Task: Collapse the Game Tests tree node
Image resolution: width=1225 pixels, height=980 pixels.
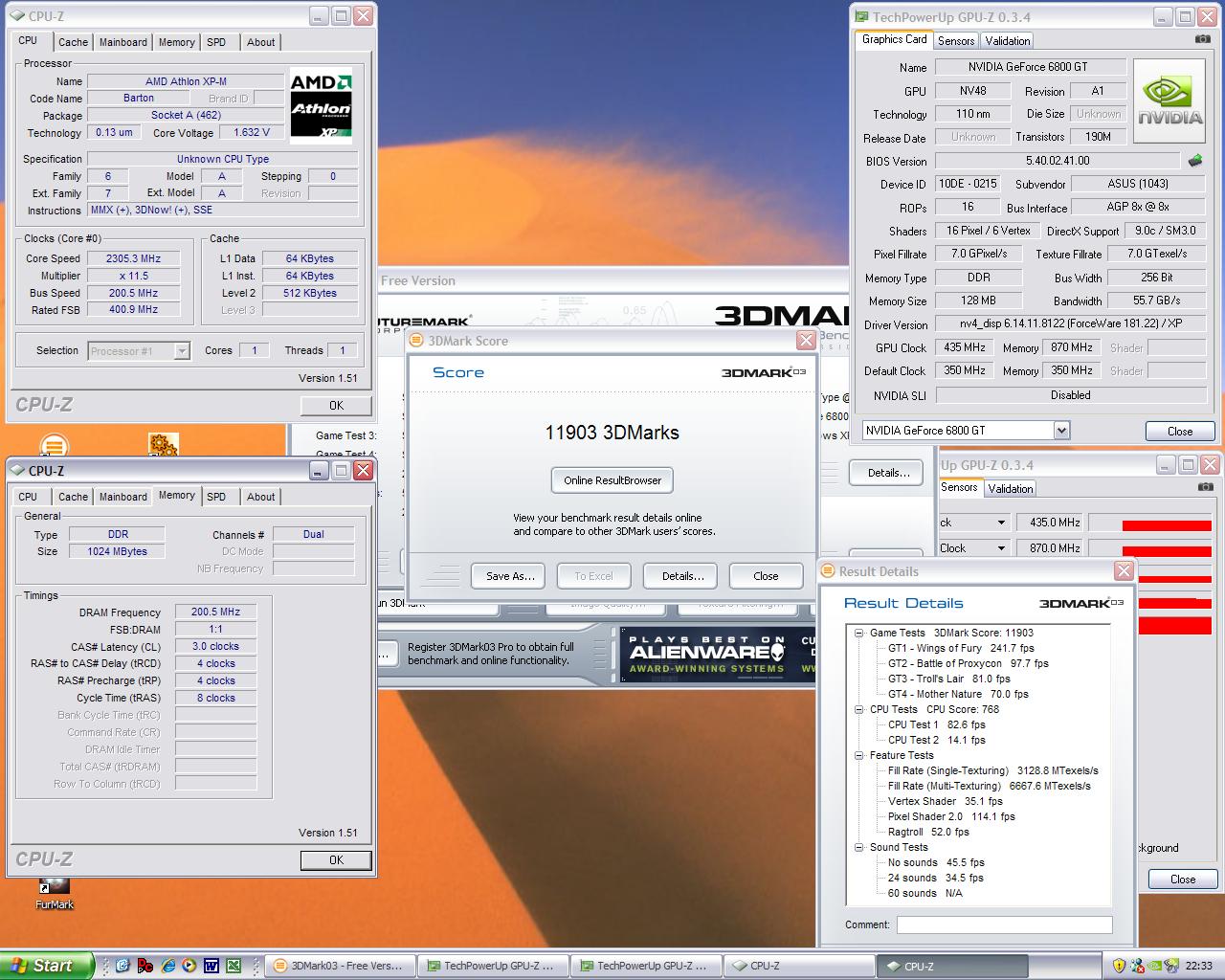Action: (858, 633)
